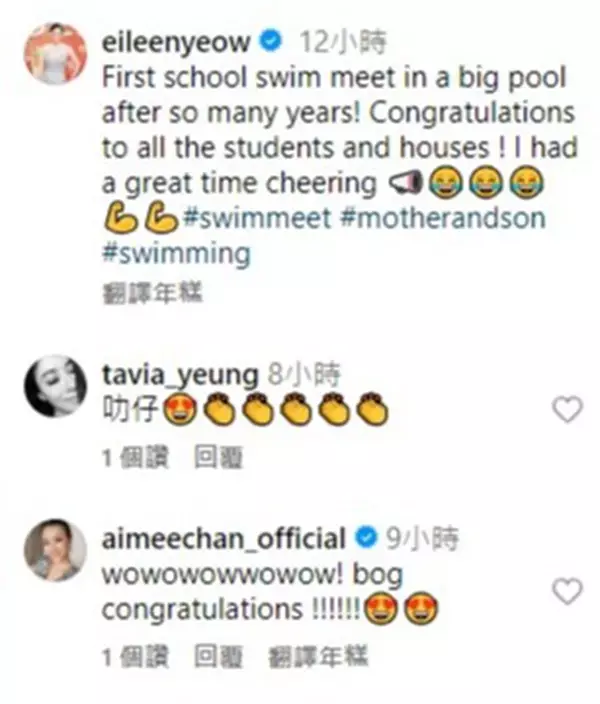The height and width of the screenshot is (704, 600).
Task: View the 1 個讚 count under tavia_yeung's comment
Action: tap(136, 458)
